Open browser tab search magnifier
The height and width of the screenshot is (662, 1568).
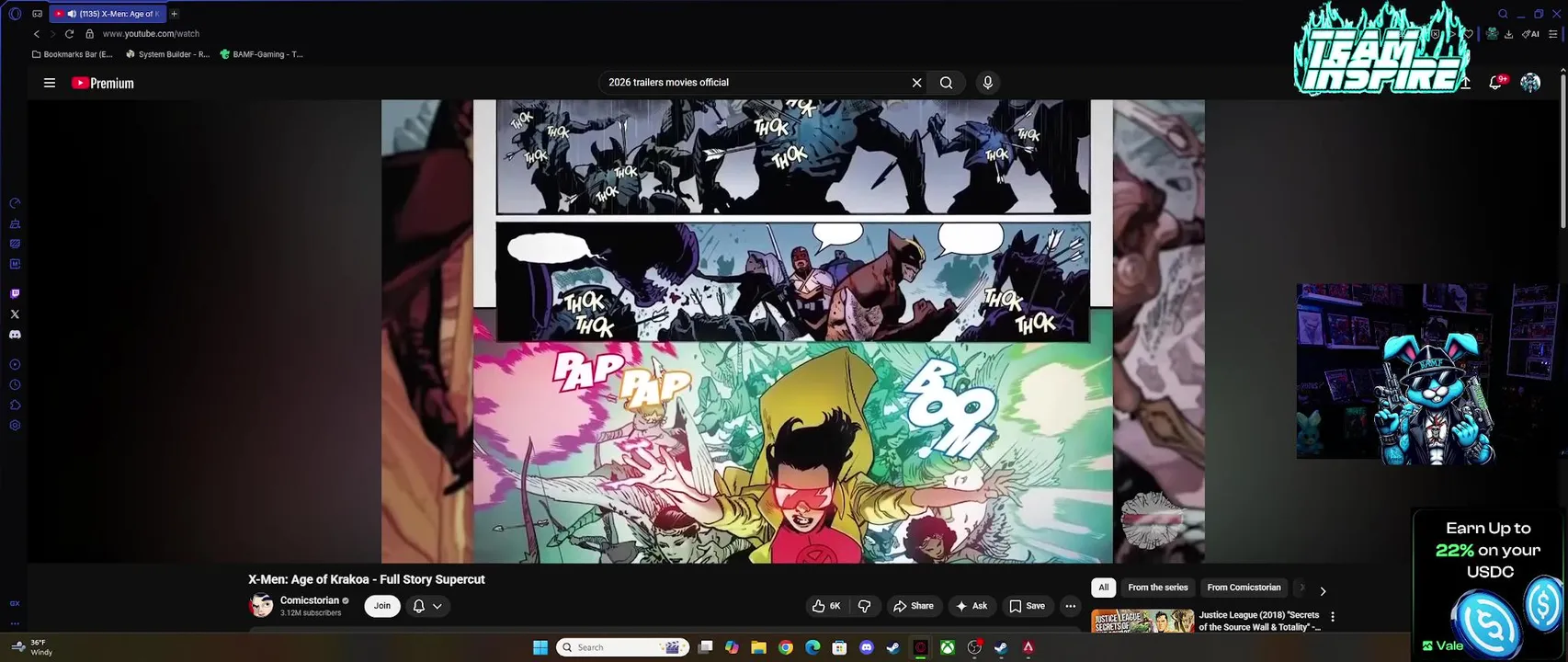[1503, 14]
